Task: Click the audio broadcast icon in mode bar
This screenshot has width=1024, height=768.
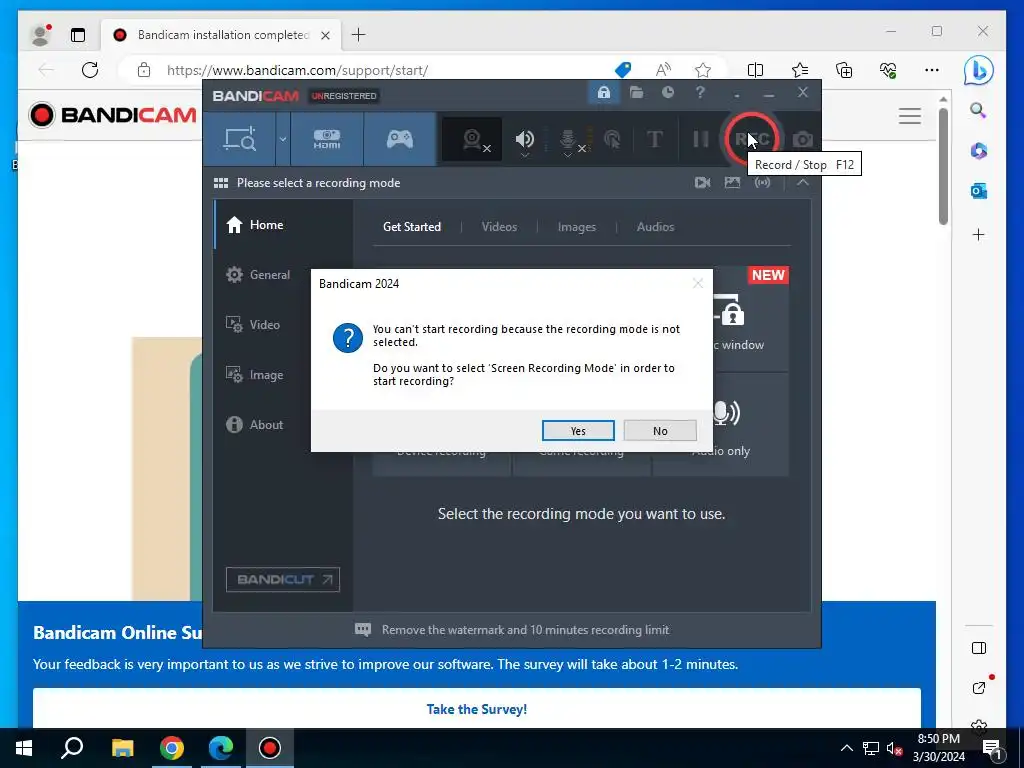Action: (762, 183)
